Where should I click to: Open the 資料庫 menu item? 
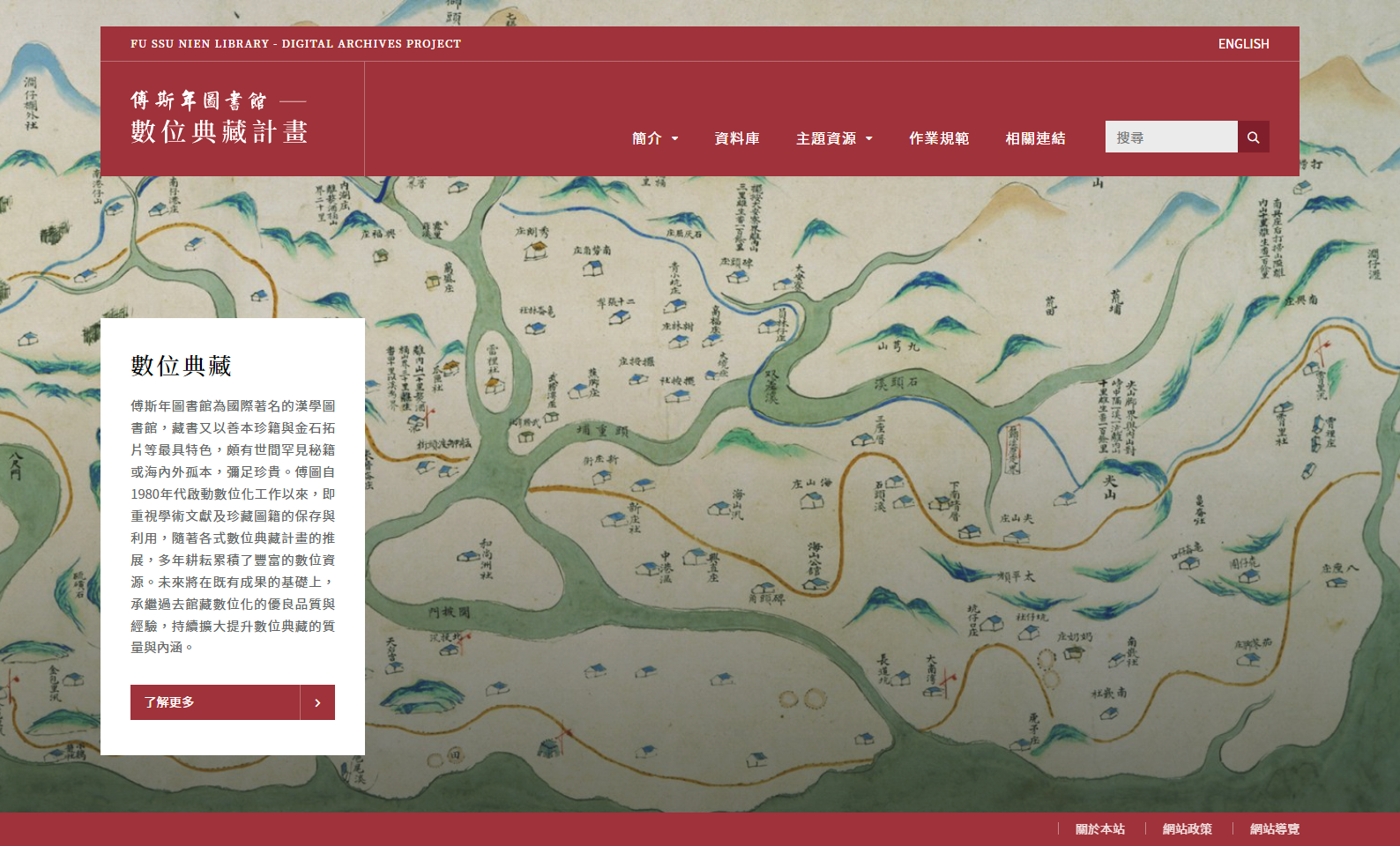tap(737, 138)
